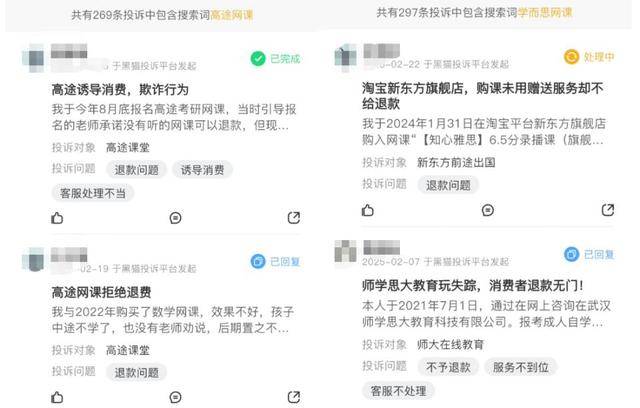Share the 淘宝新东方旗舰店 complaint
640x408 pixels.
pyautogui.click(x=608, y=210)
